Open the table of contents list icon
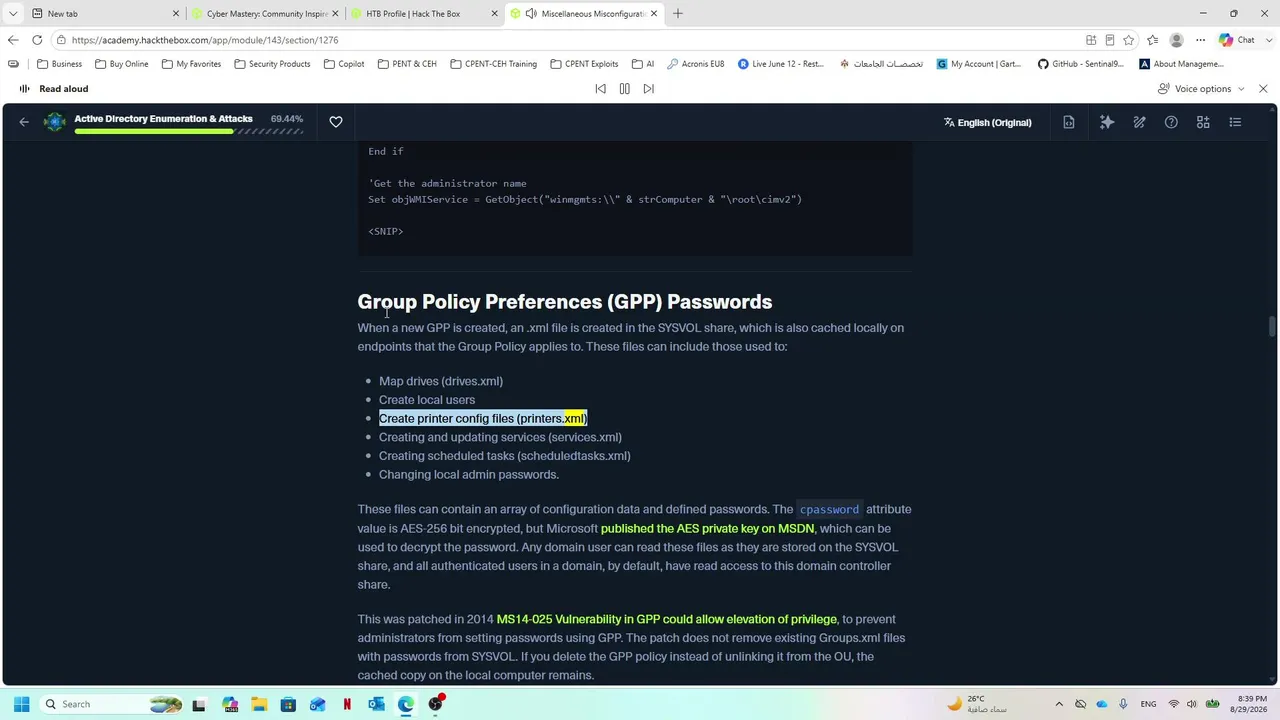 point(1235,122)
